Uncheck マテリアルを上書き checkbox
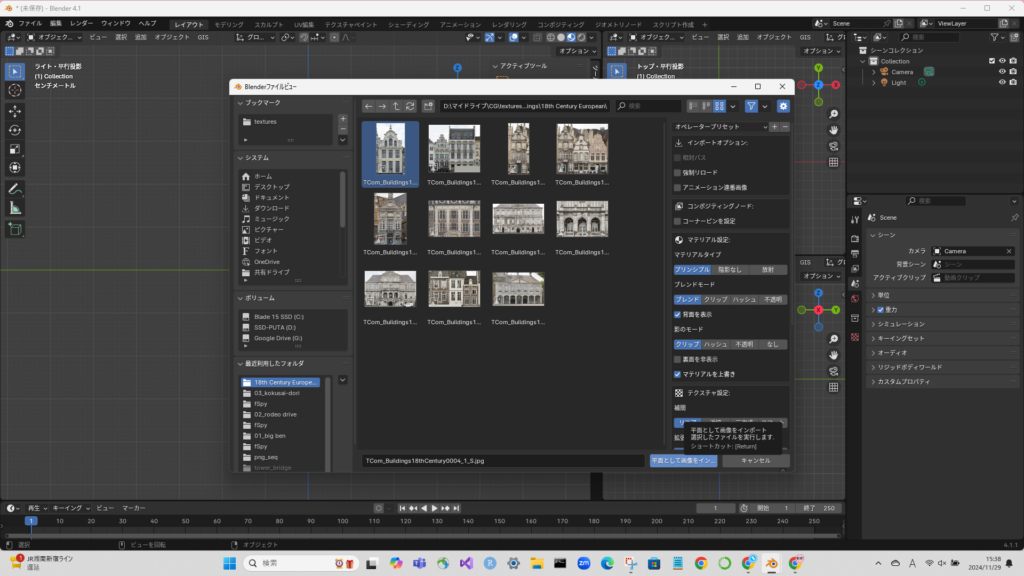Screen dimensions: 1024x576 678,374
